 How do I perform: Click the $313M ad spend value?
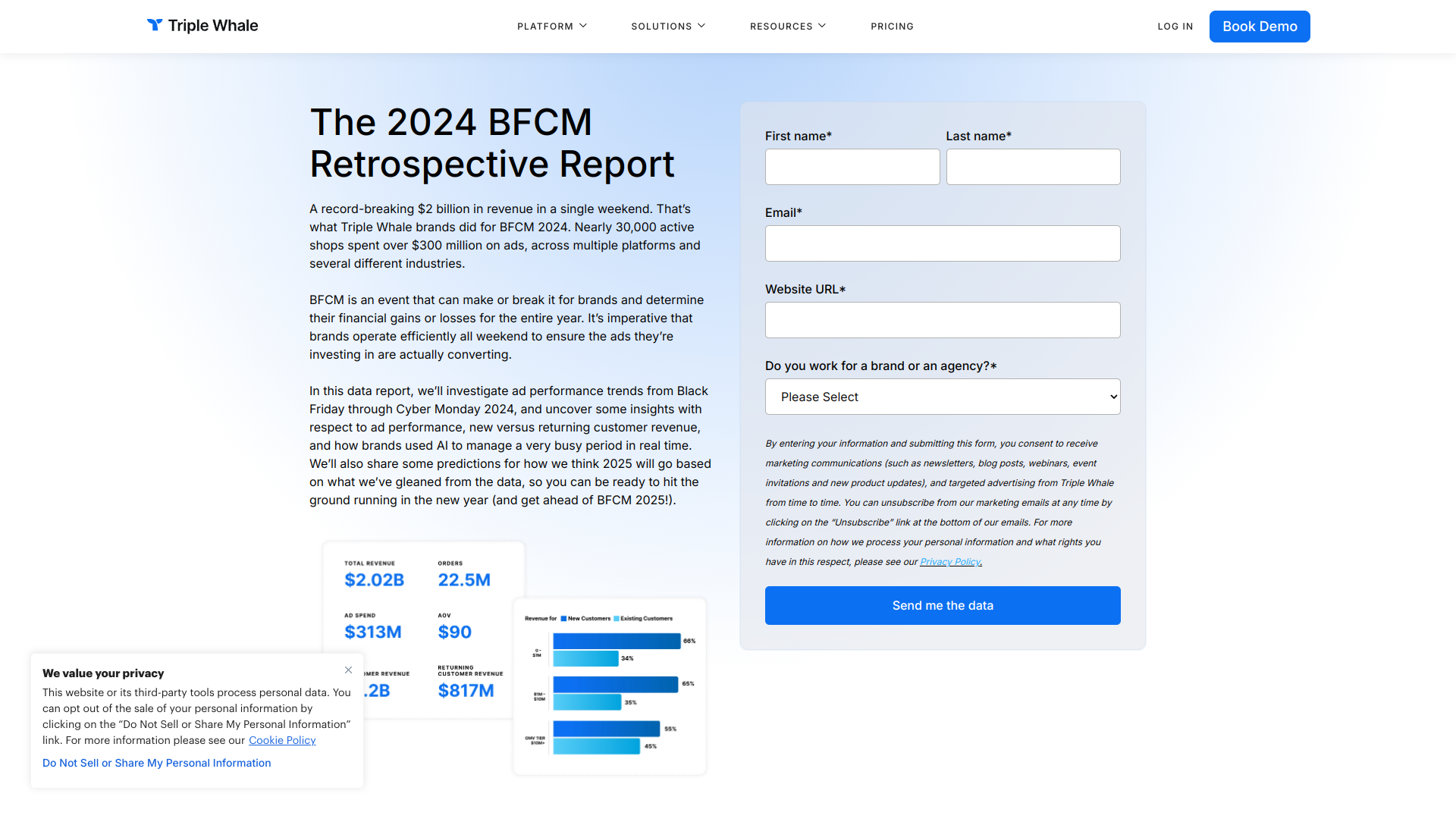pos(373,632)
